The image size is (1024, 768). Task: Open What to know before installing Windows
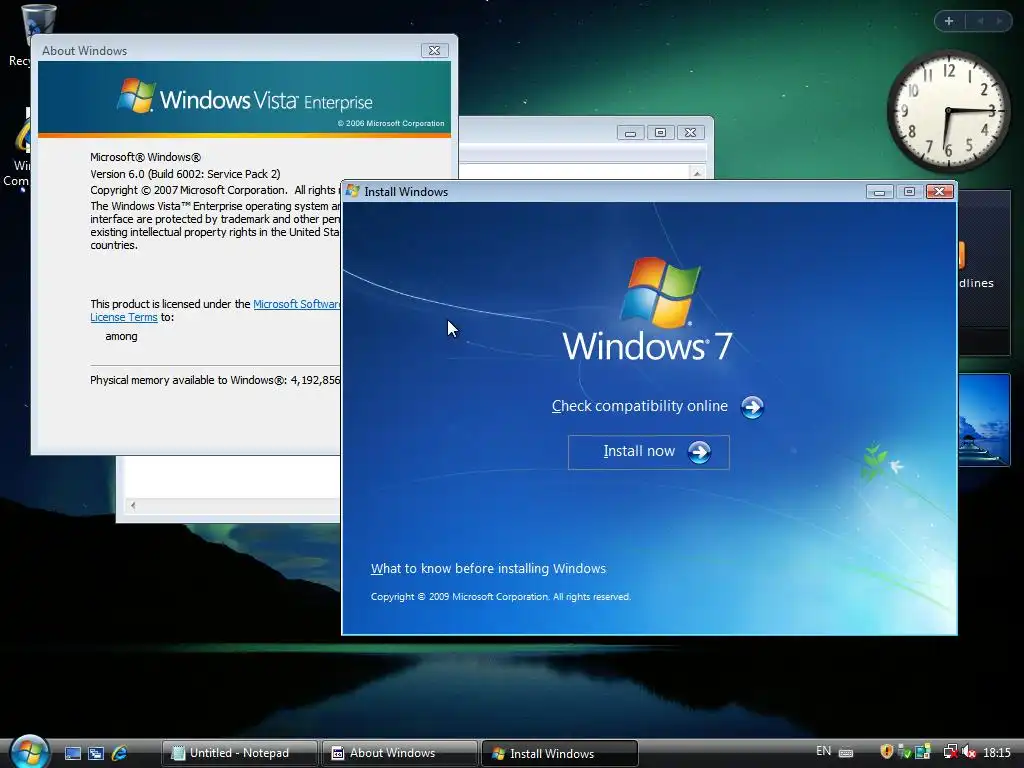point(488,569)
